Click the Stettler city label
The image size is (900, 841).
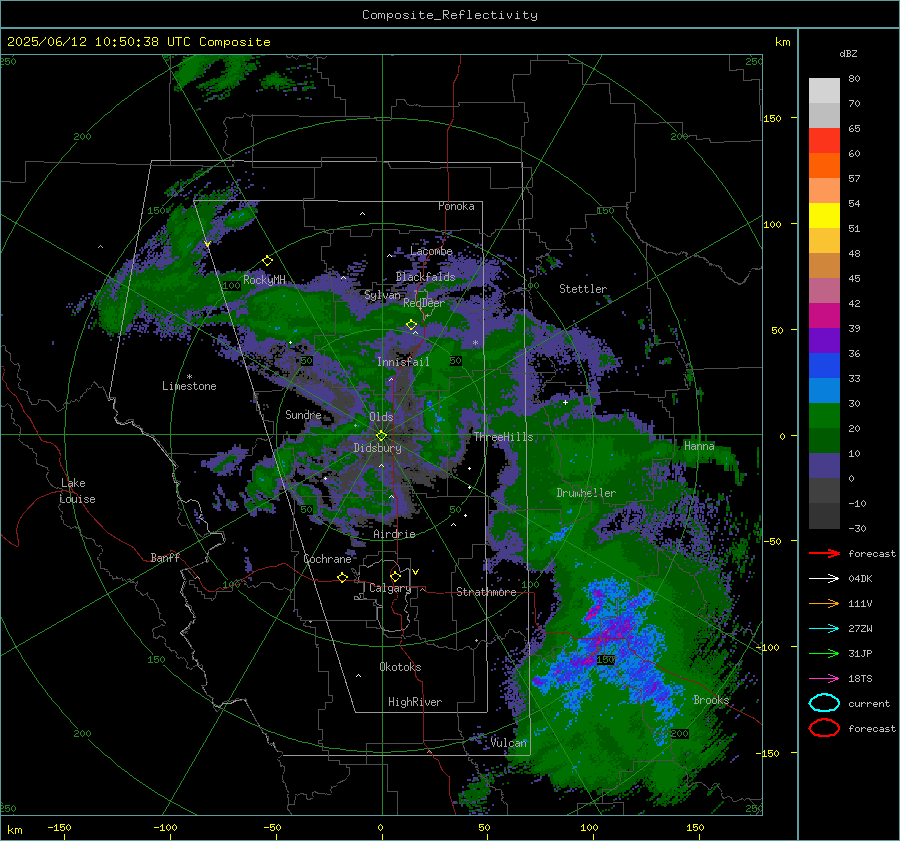click(583, 289)
